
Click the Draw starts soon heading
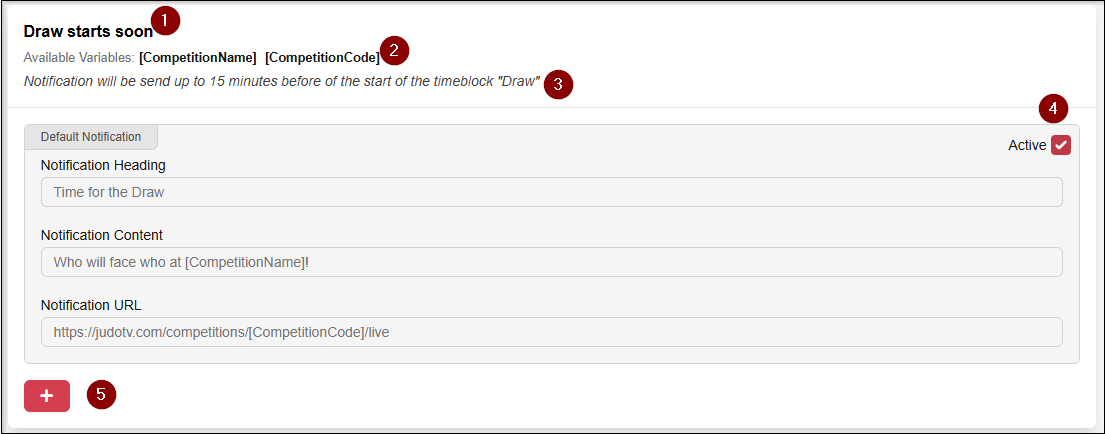[88, 31]
